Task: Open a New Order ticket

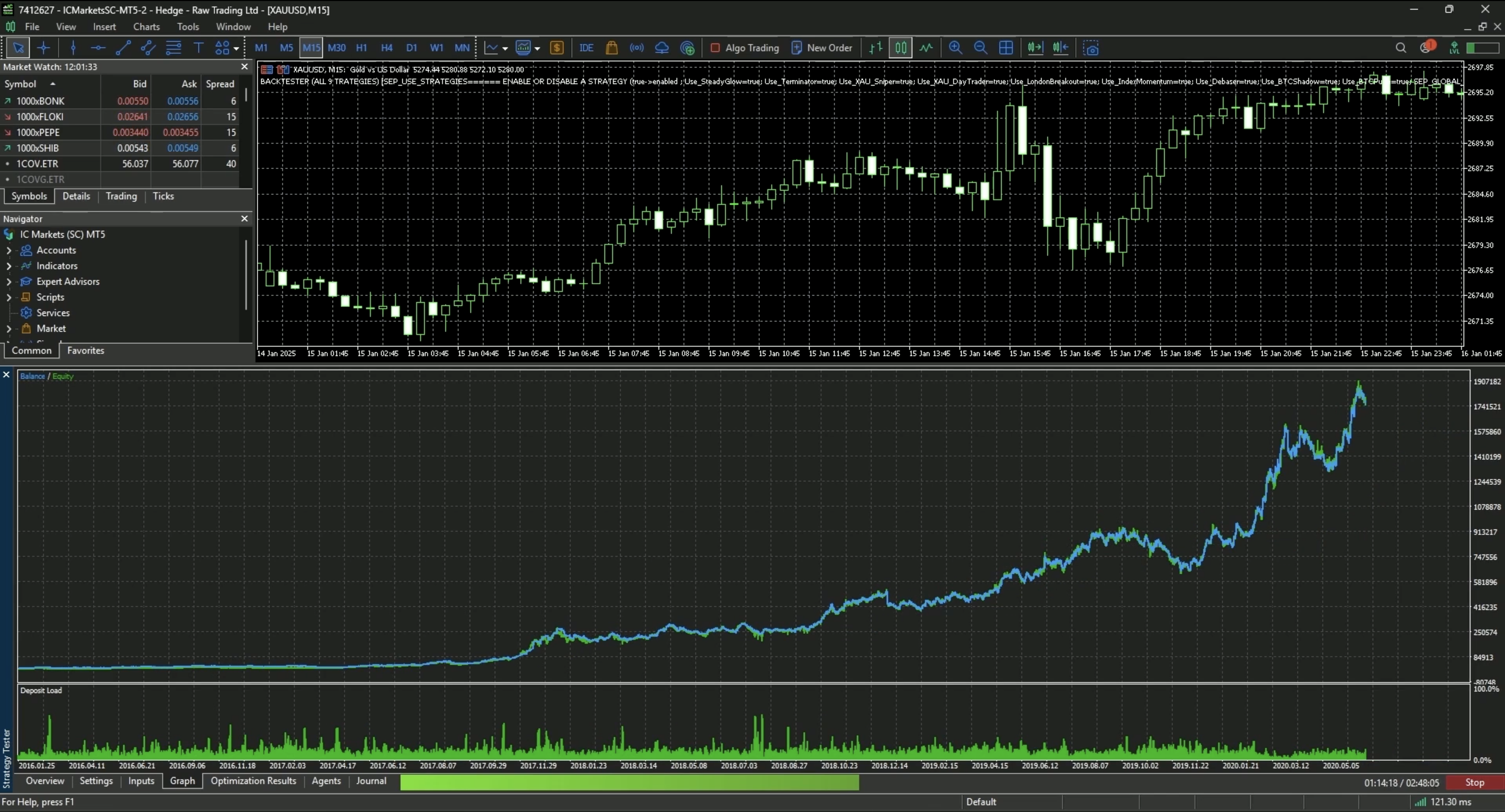Action: pos(822,48)
